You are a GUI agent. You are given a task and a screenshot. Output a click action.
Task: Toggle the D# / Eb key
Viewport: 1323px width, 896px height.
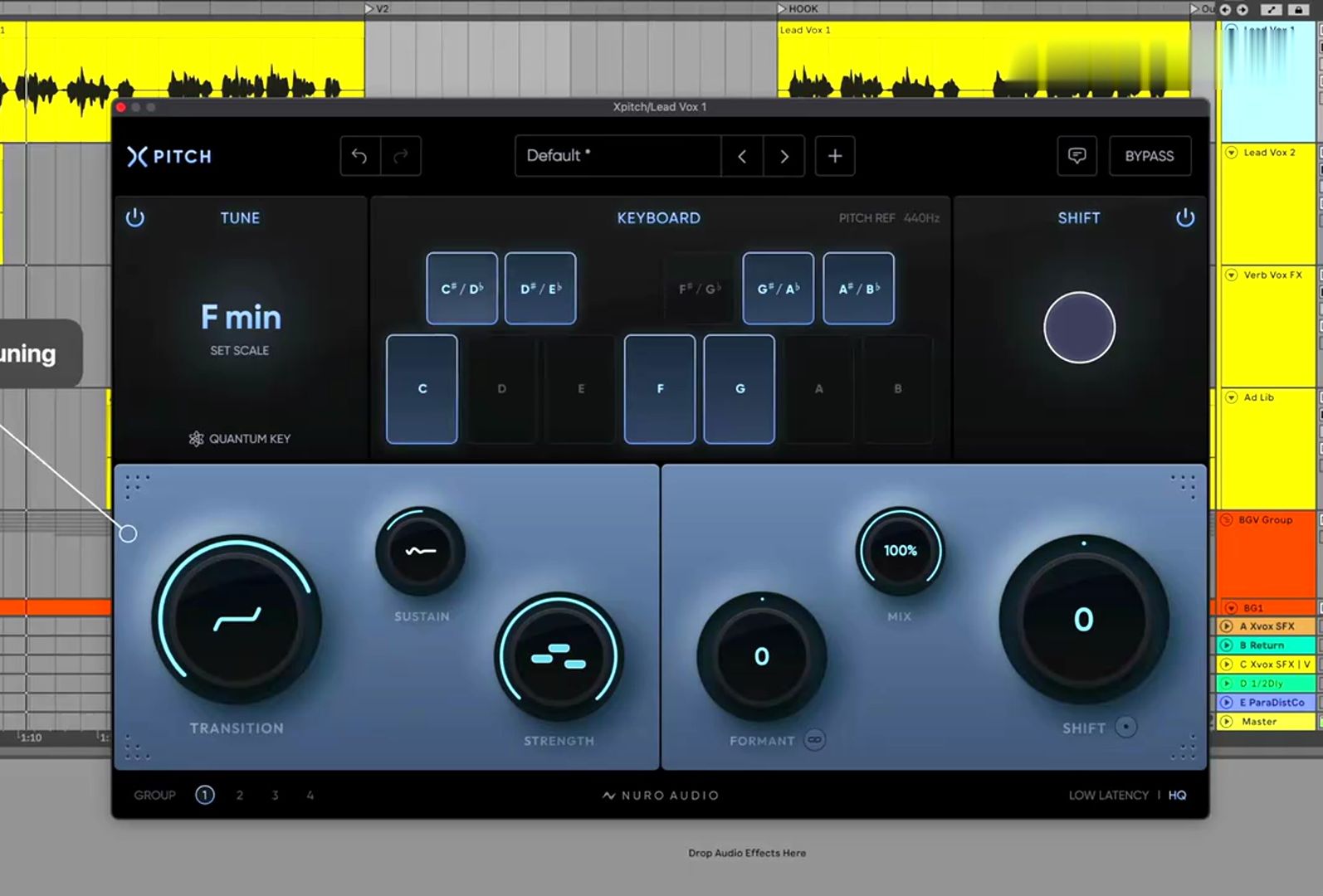[x=540, y=288]
